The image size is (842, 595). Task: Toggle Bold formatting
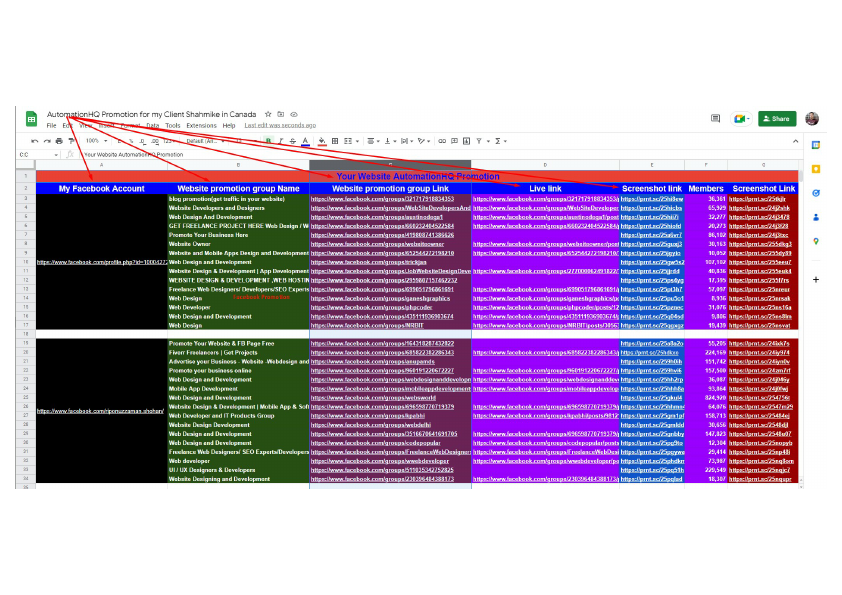268,141
